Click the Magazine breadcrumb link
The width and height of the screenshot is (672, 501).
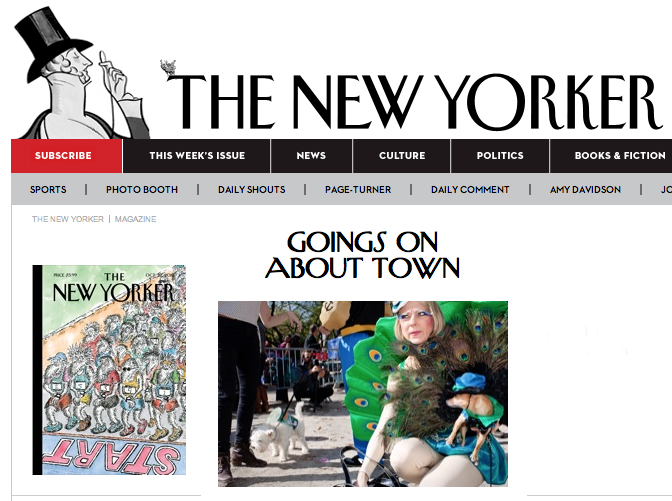click(135, 219)
